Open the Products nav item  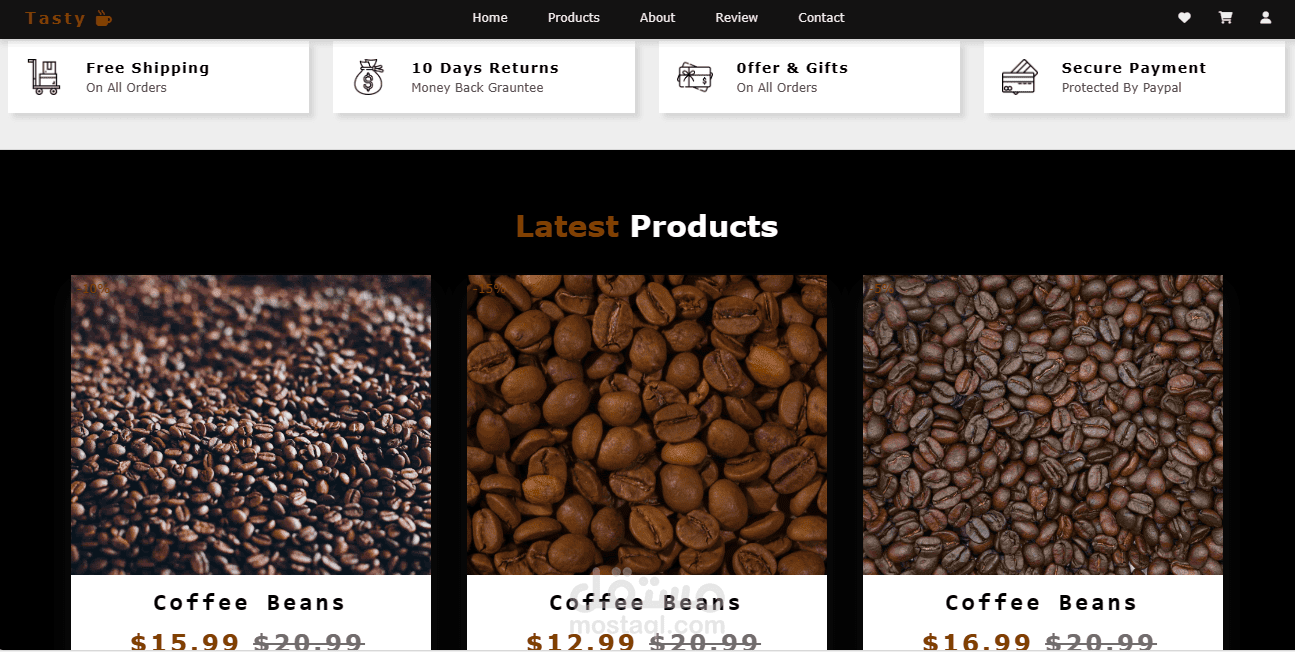[x=574, y=18]
